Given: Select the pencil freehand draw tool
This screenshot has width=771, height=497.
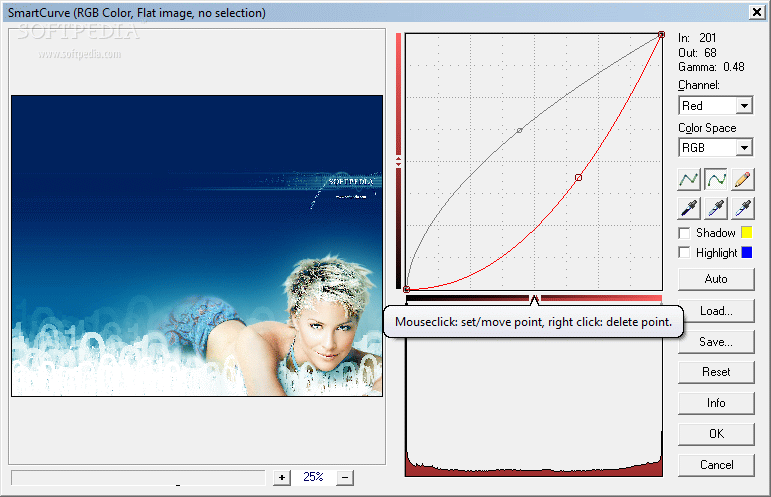Looking at the screenshot, I should tap(742, 179).
